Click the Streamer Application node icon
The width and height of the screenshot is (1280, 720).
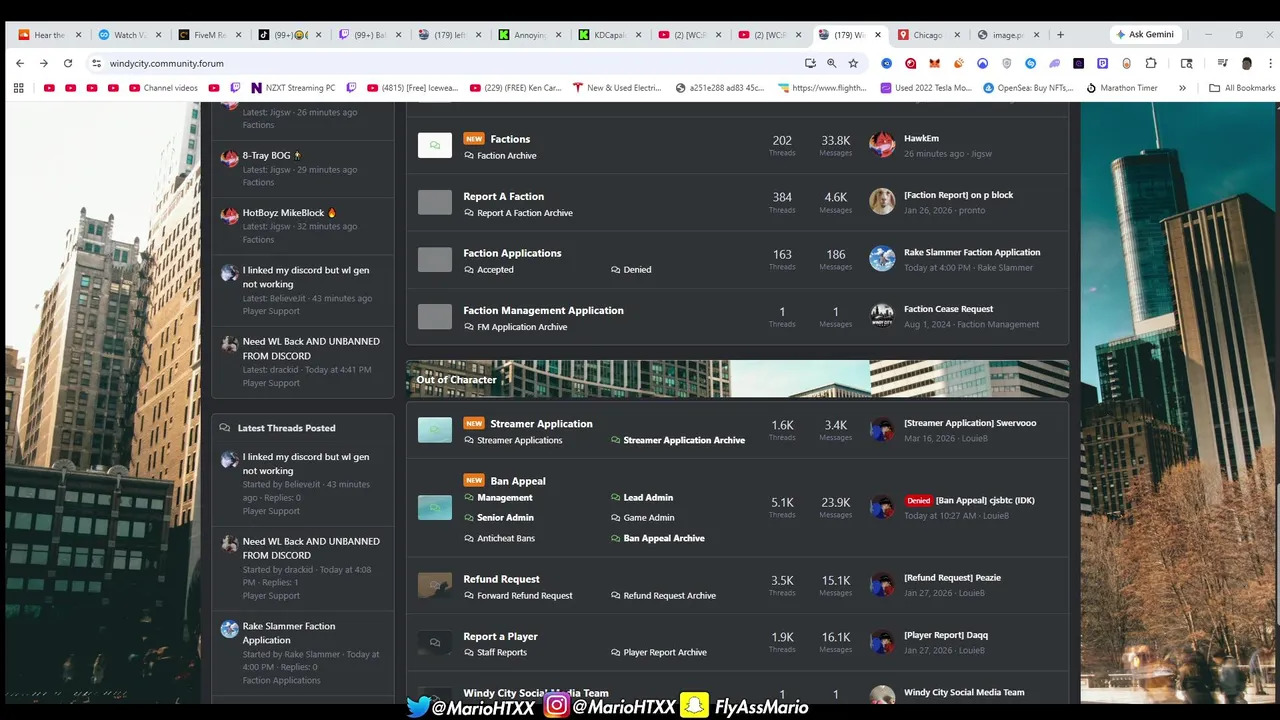pyautogui.click(x=435, y=430)
